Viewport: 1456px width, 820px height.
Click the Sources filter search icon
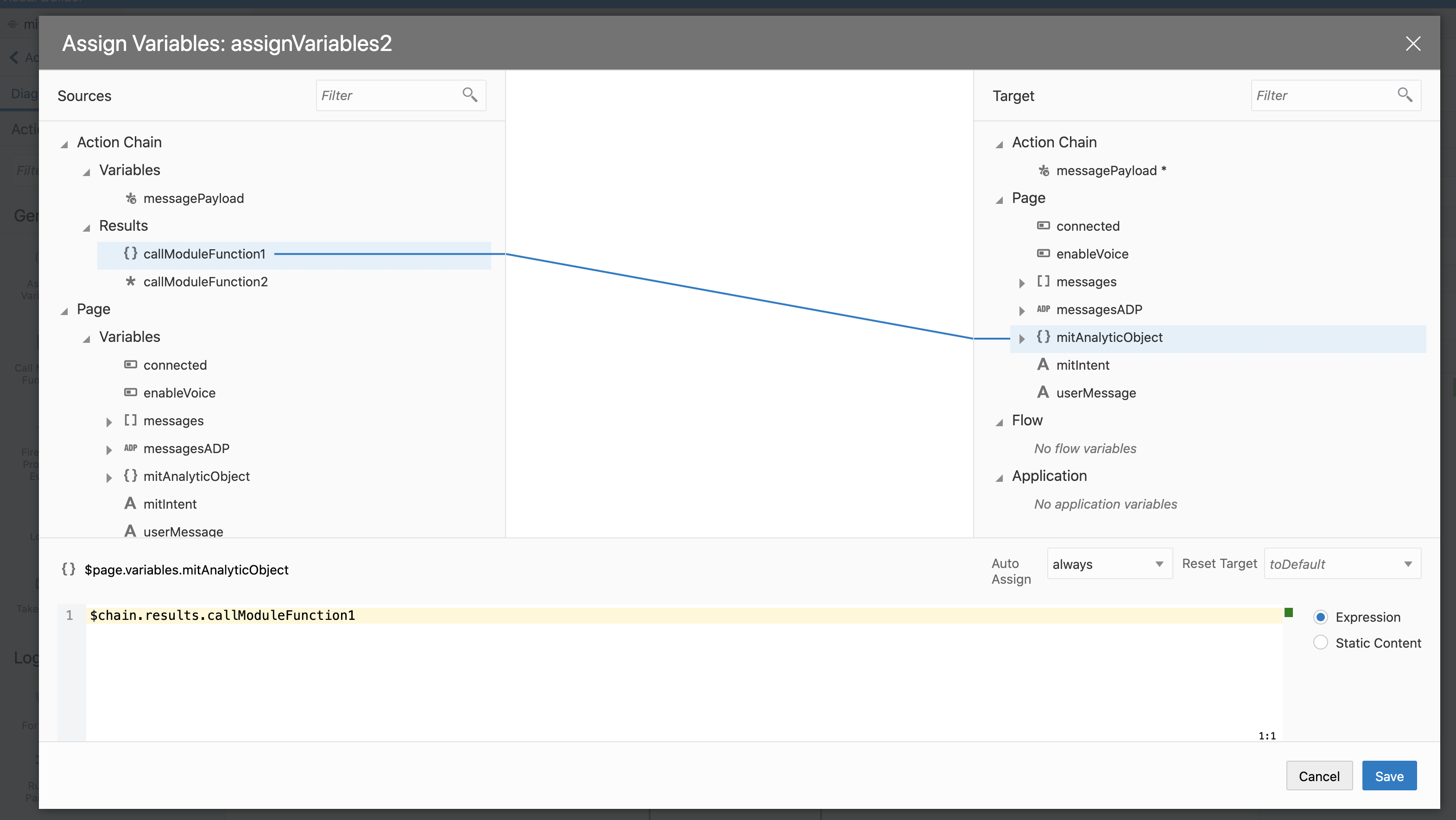point(470,95)
